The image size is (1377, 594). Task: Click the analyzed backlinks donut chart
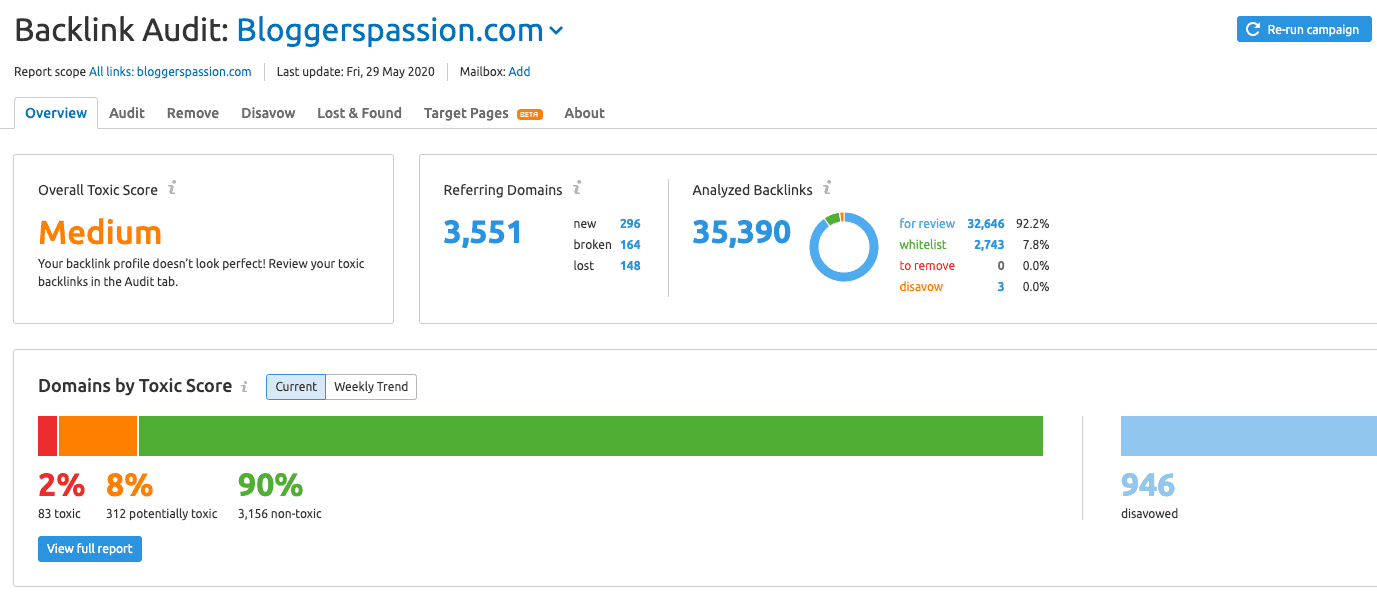click(x=842, y=246)
